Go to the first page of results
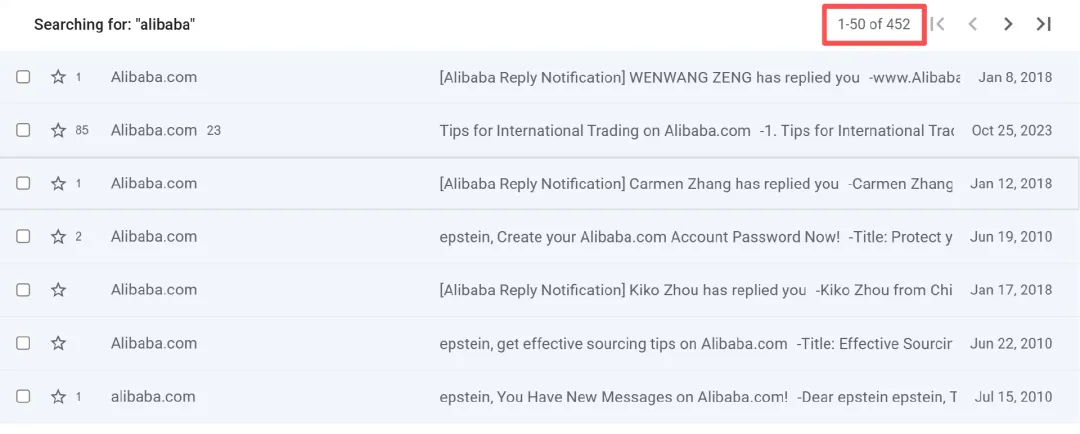Viewport: 1080px width, 434px height. (937, 24)
